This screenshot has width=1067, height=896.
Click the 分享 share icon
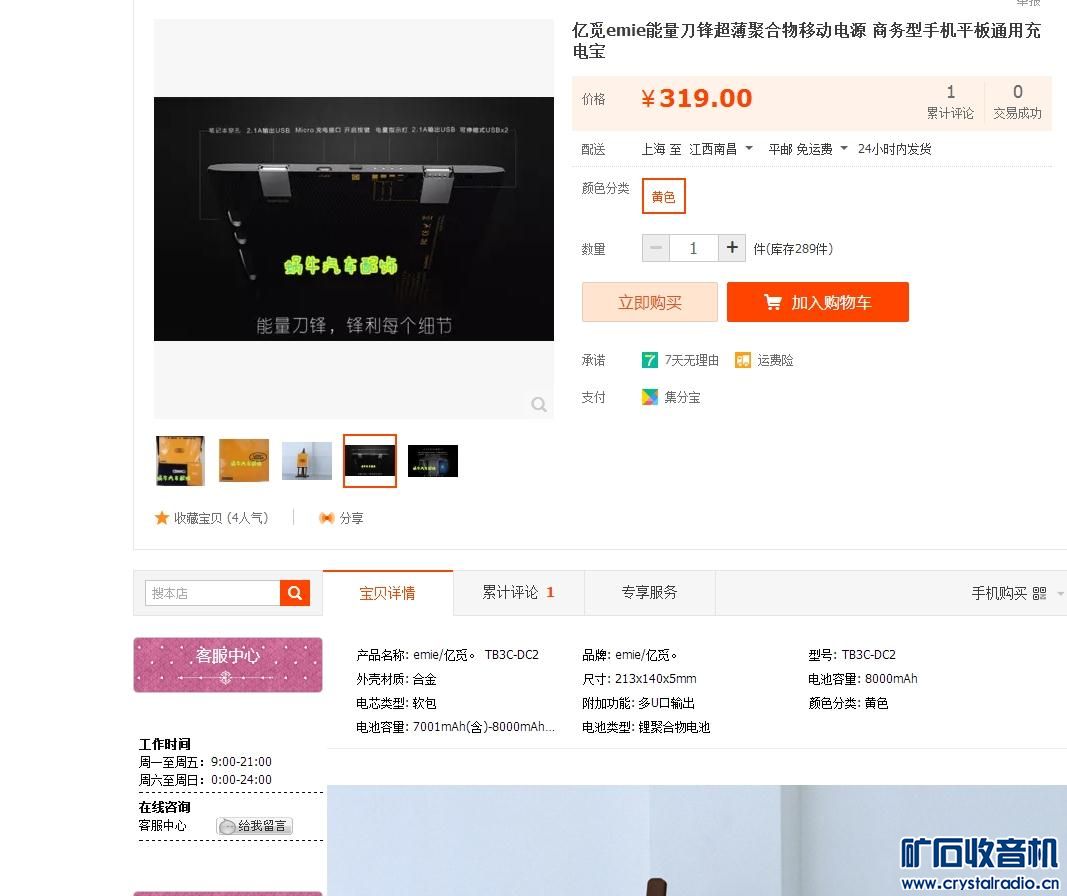327,517
